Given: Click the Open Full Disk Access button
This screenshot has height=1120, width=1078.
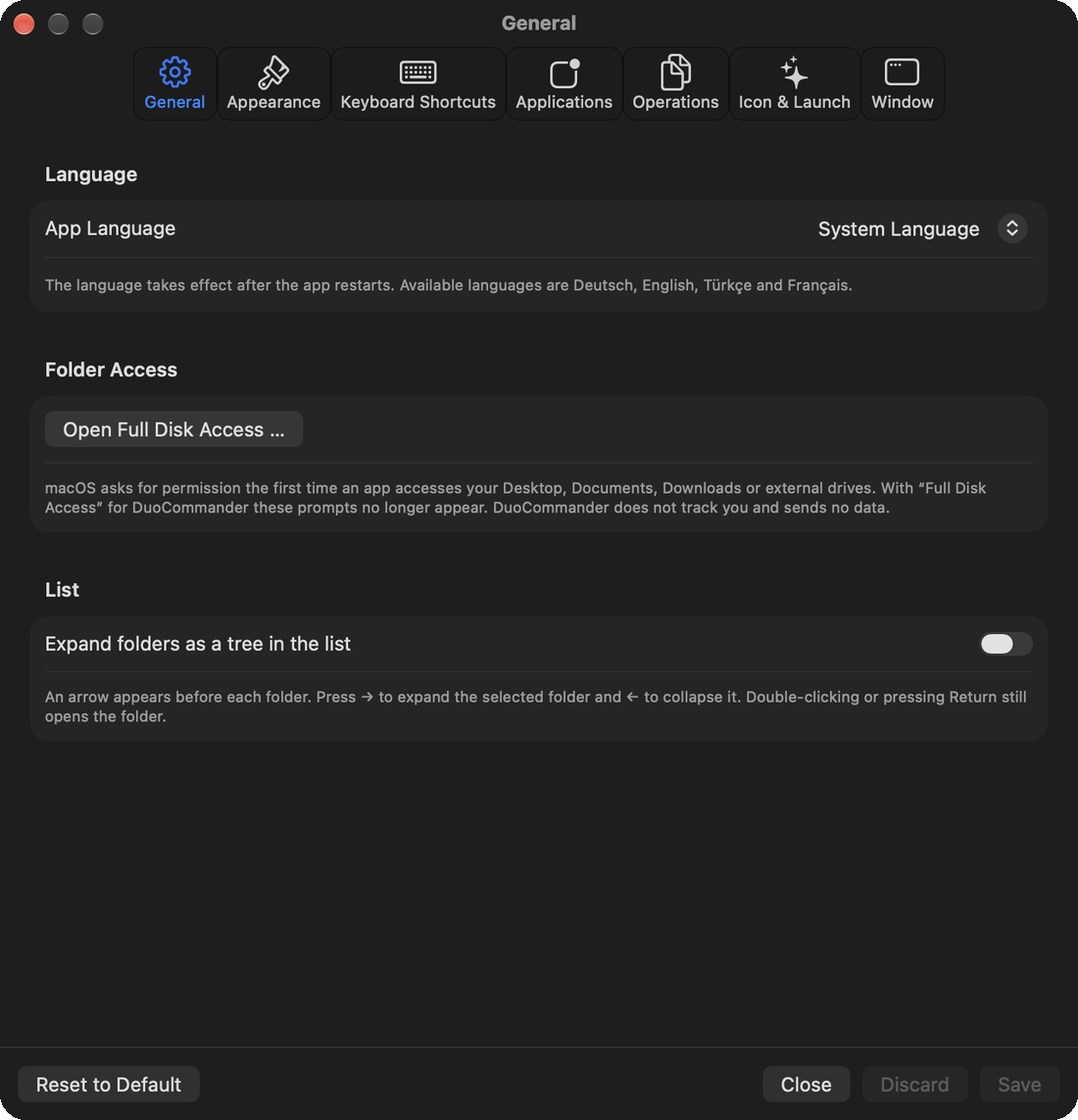Looking at the screenshot, I should [173, 429].
